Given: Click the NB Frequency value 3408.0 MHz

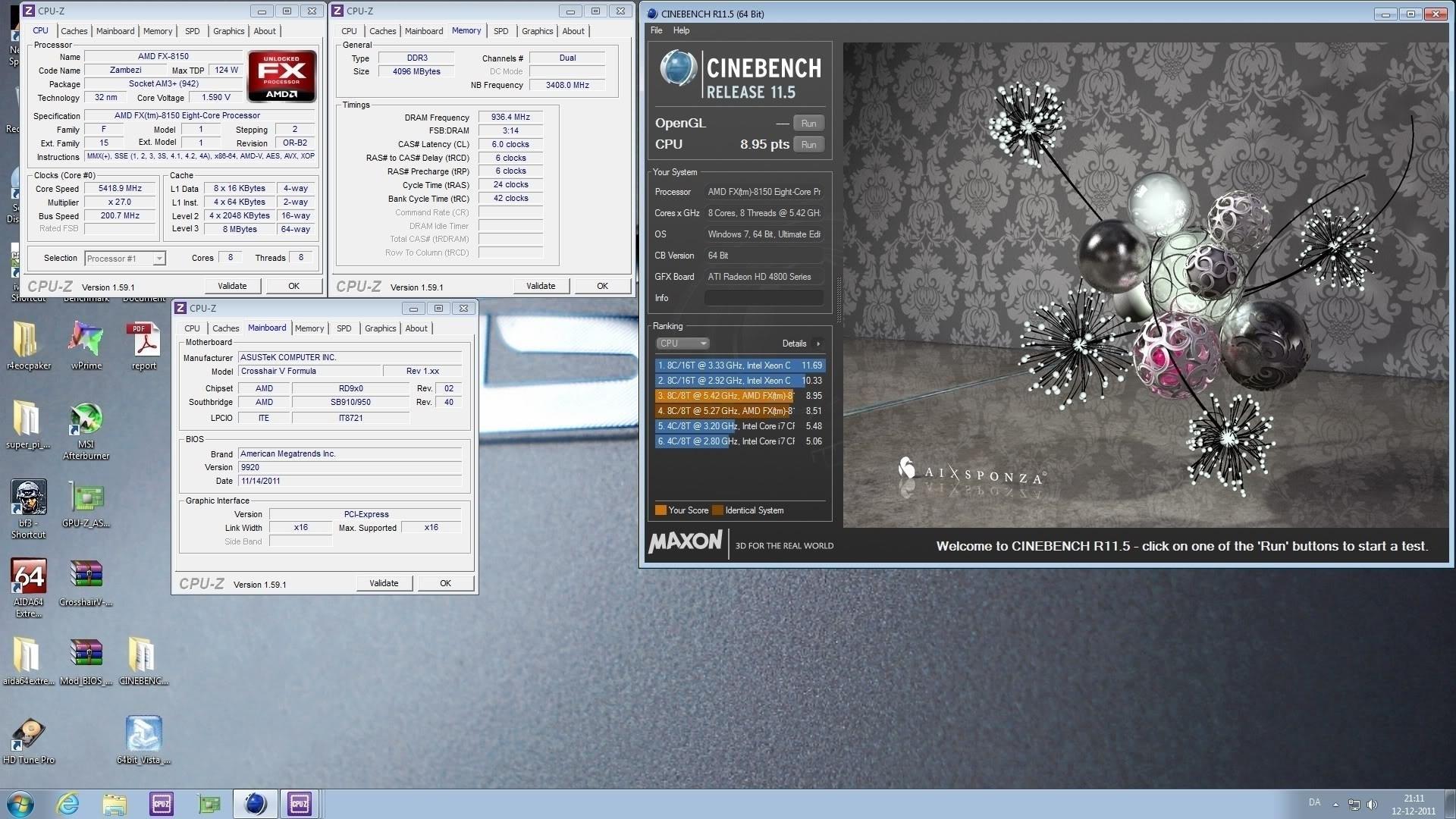Looking at the screenshot, I should point(567,85).
